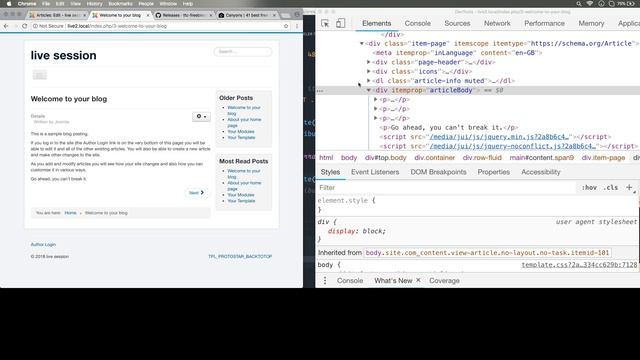Click the Apple menu icon
Viewport: 640px width, 360px height.
tap(9, 4)
